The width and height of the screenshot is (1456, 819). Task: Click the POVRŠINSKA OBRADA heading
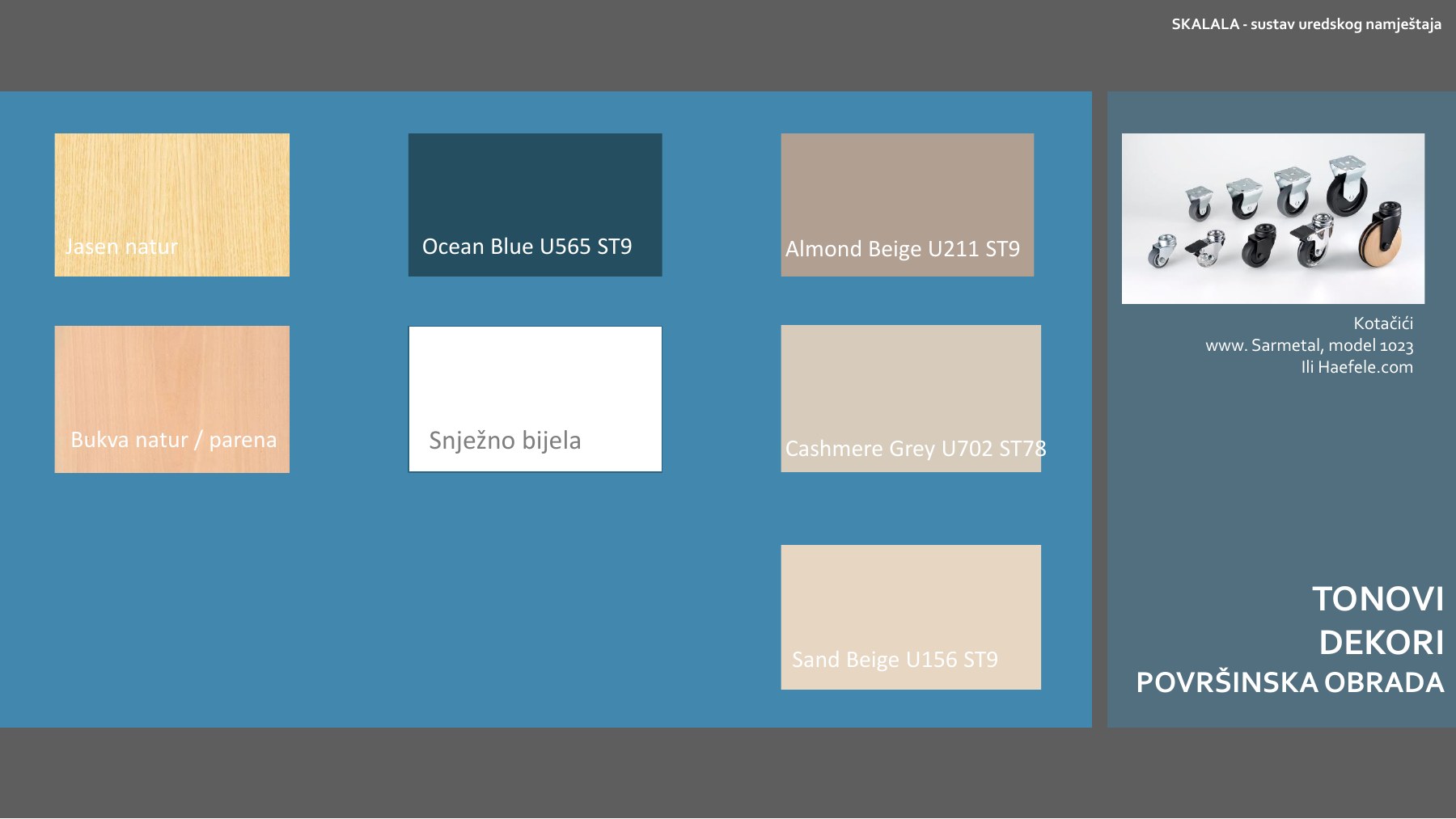coord(1290,682)
